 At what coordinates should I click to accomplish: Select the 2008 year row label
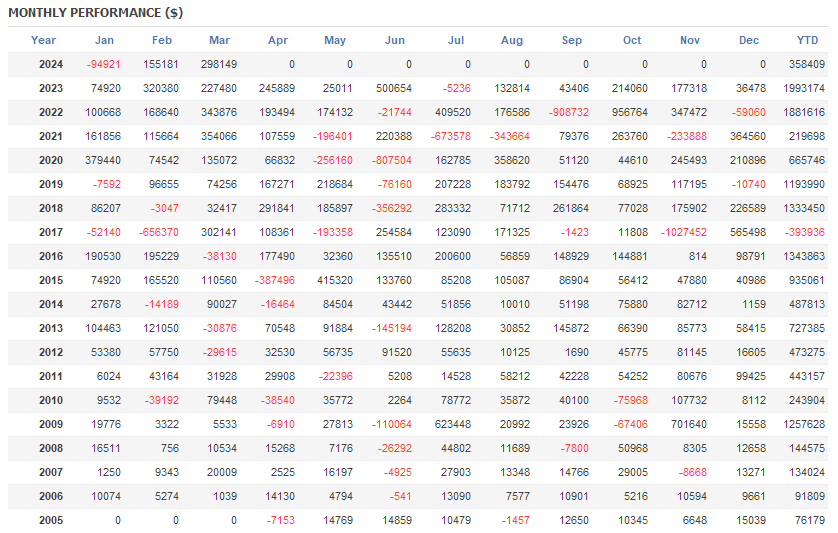[51, 448]
